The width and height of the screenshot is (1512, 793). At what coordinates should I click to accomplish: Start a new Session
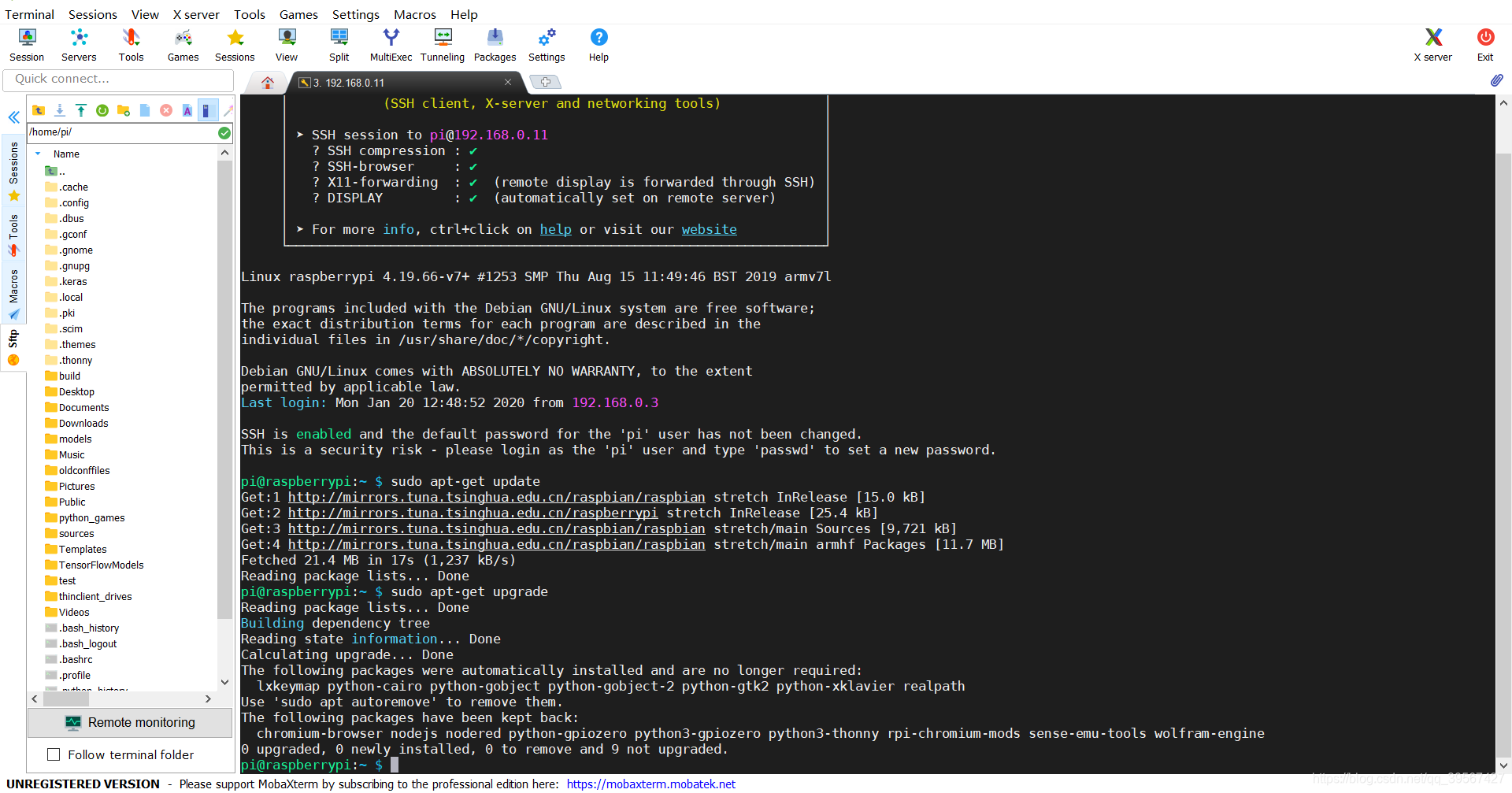(x=26, y=43)
